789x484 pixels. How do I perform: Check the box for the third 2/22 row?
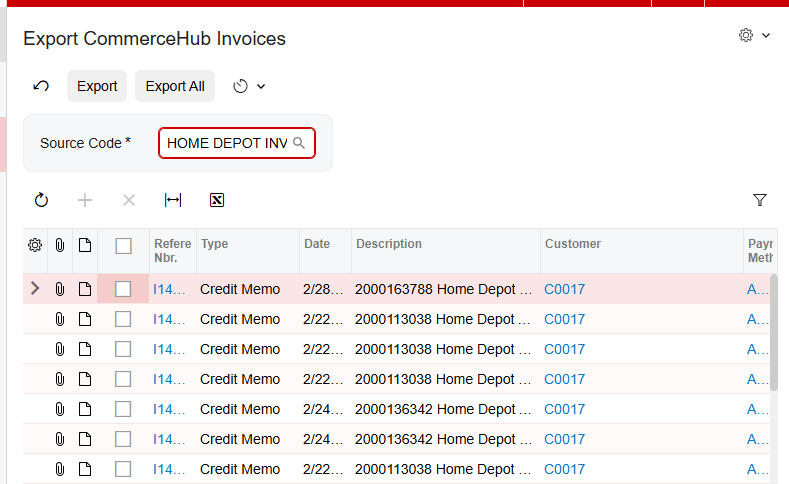coord(123,379)
